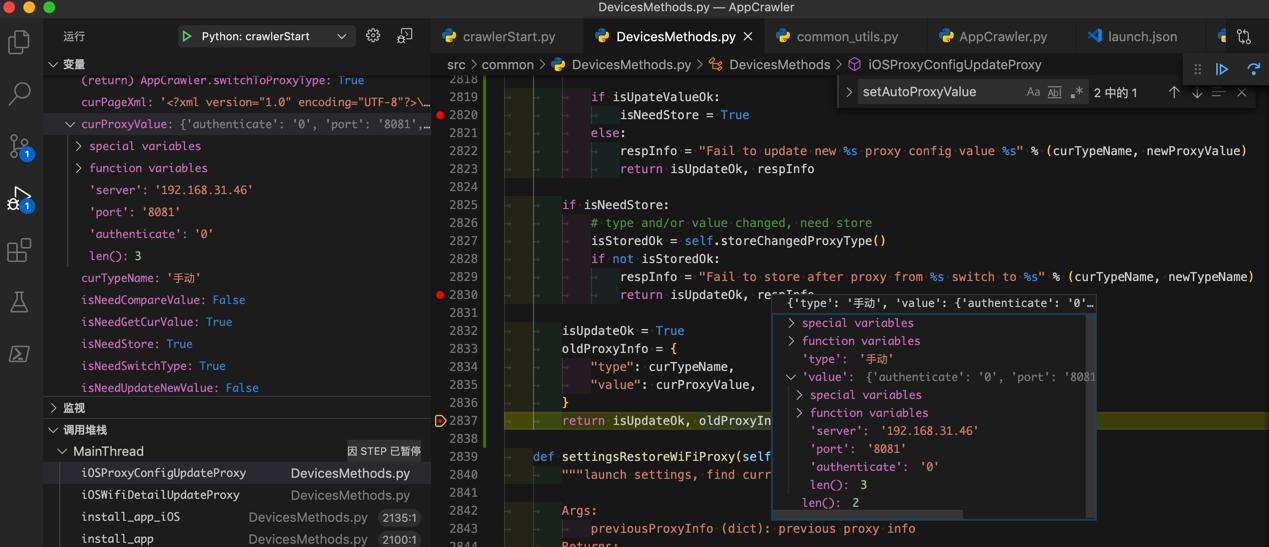Click 'port': '8081' in hover popup
The height and width of the screenshot is (547, 1269).
[856, 449]
